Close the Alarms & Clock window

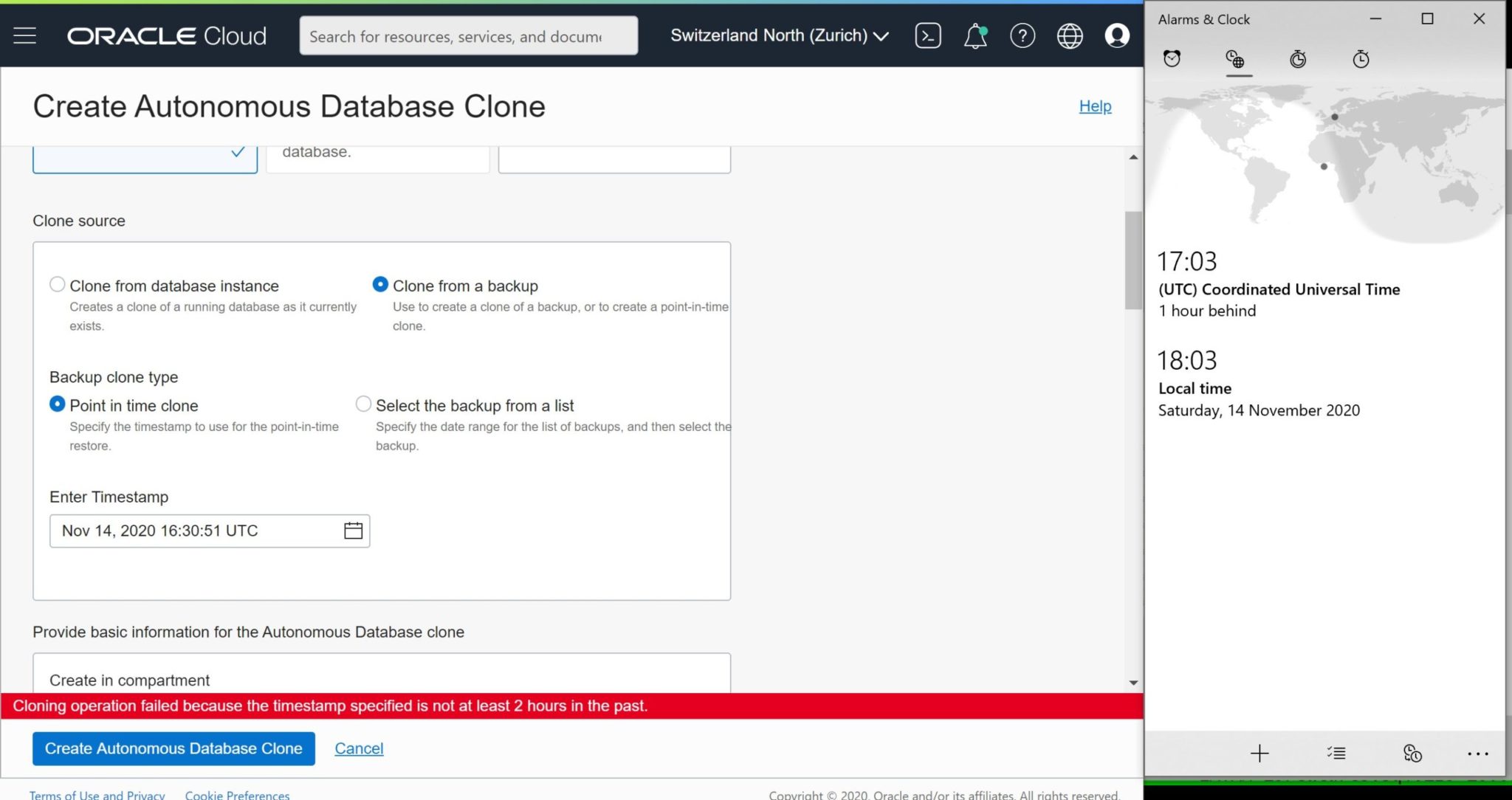1479,18
